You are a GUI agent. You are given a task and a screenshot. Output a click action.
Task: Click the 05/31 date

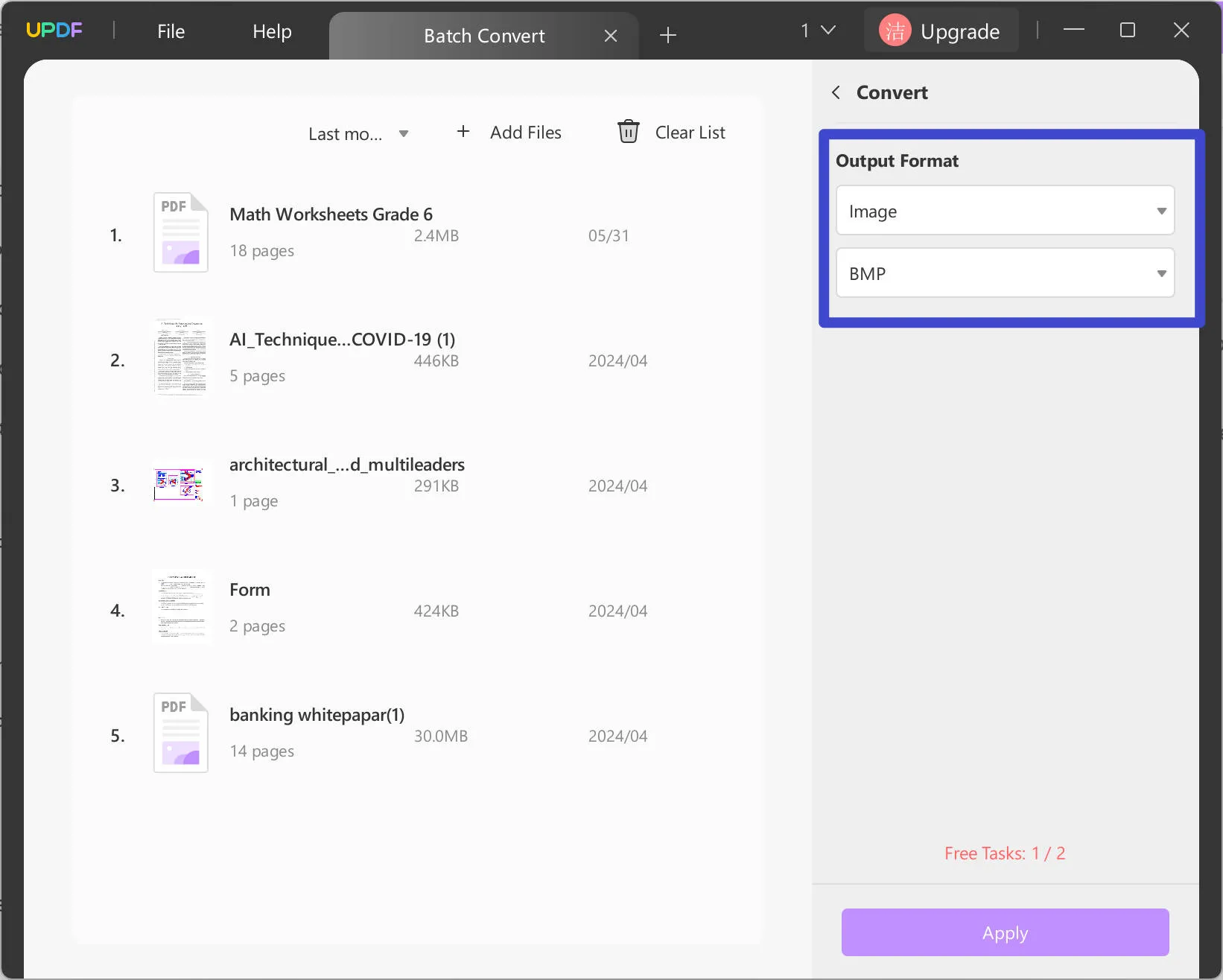(x=609, y=236)
